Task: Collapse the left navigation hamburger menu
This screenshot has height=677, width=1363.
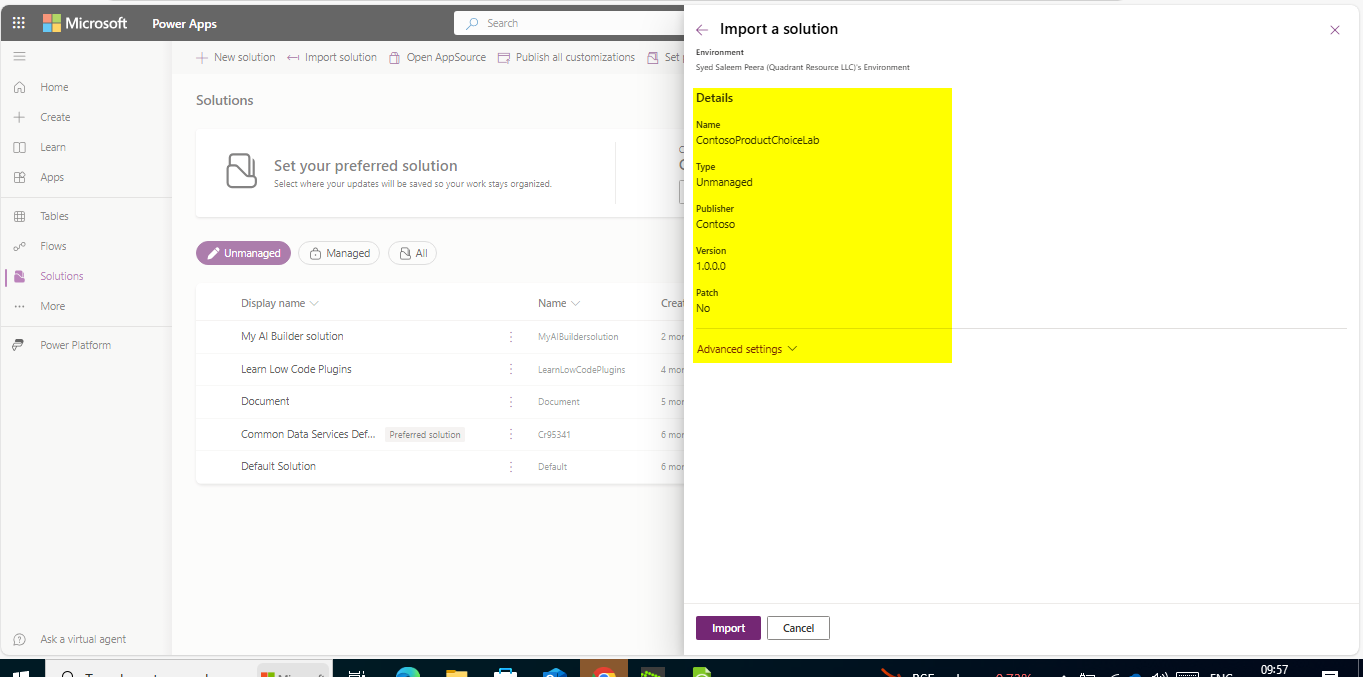Action: tap(19, 57)
